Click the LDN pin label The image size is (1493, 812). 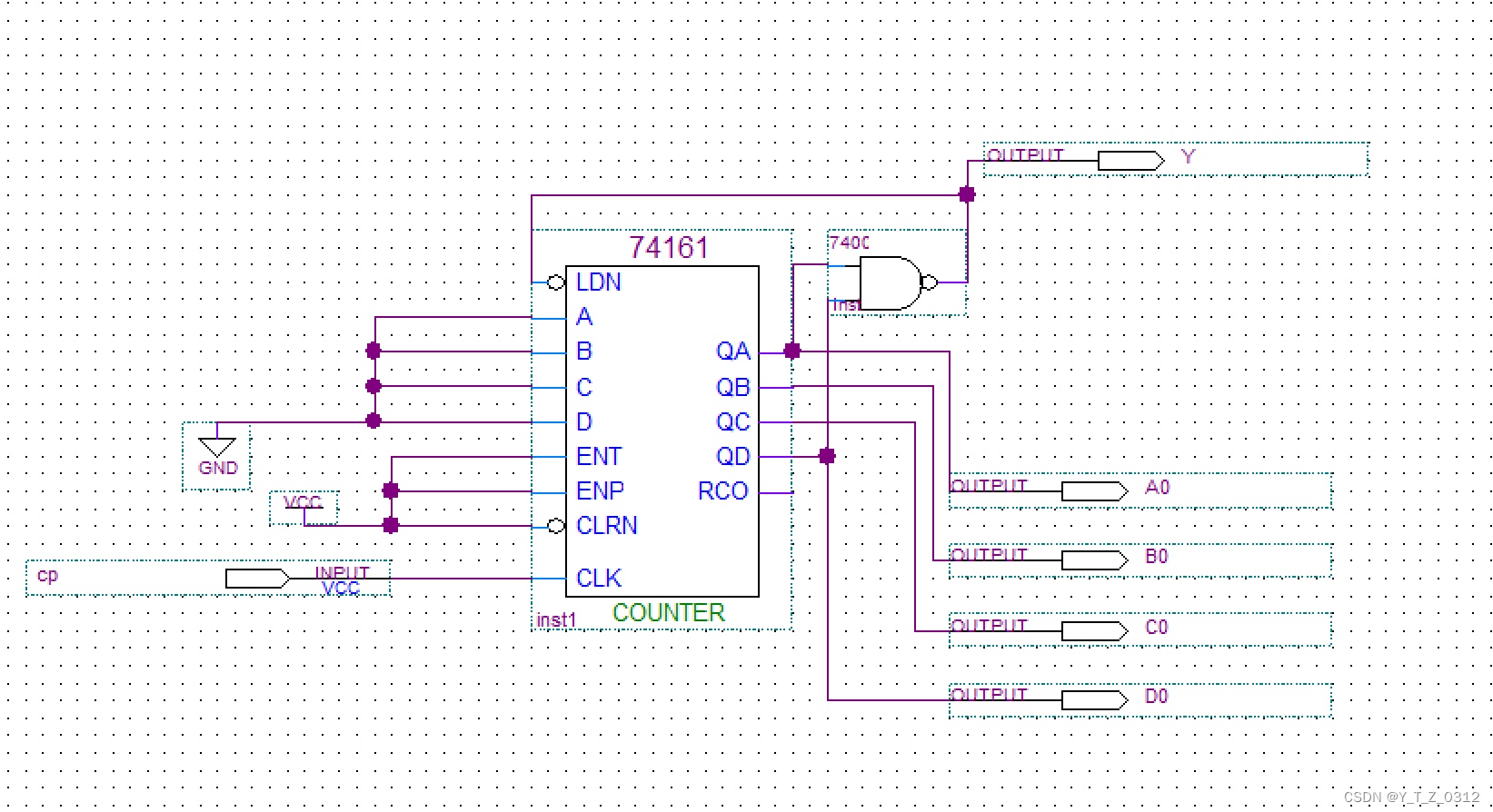click(599, 282)
